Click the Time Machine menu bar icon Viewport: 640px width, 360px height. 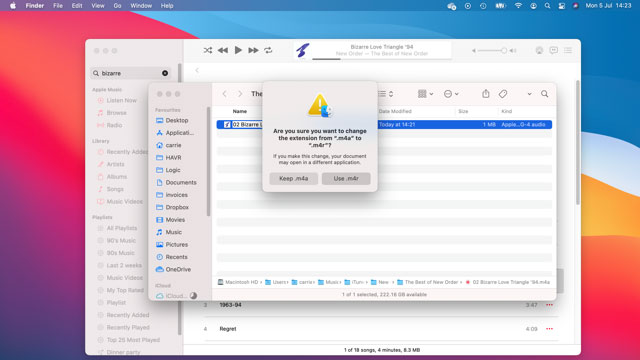pos(483,6)
